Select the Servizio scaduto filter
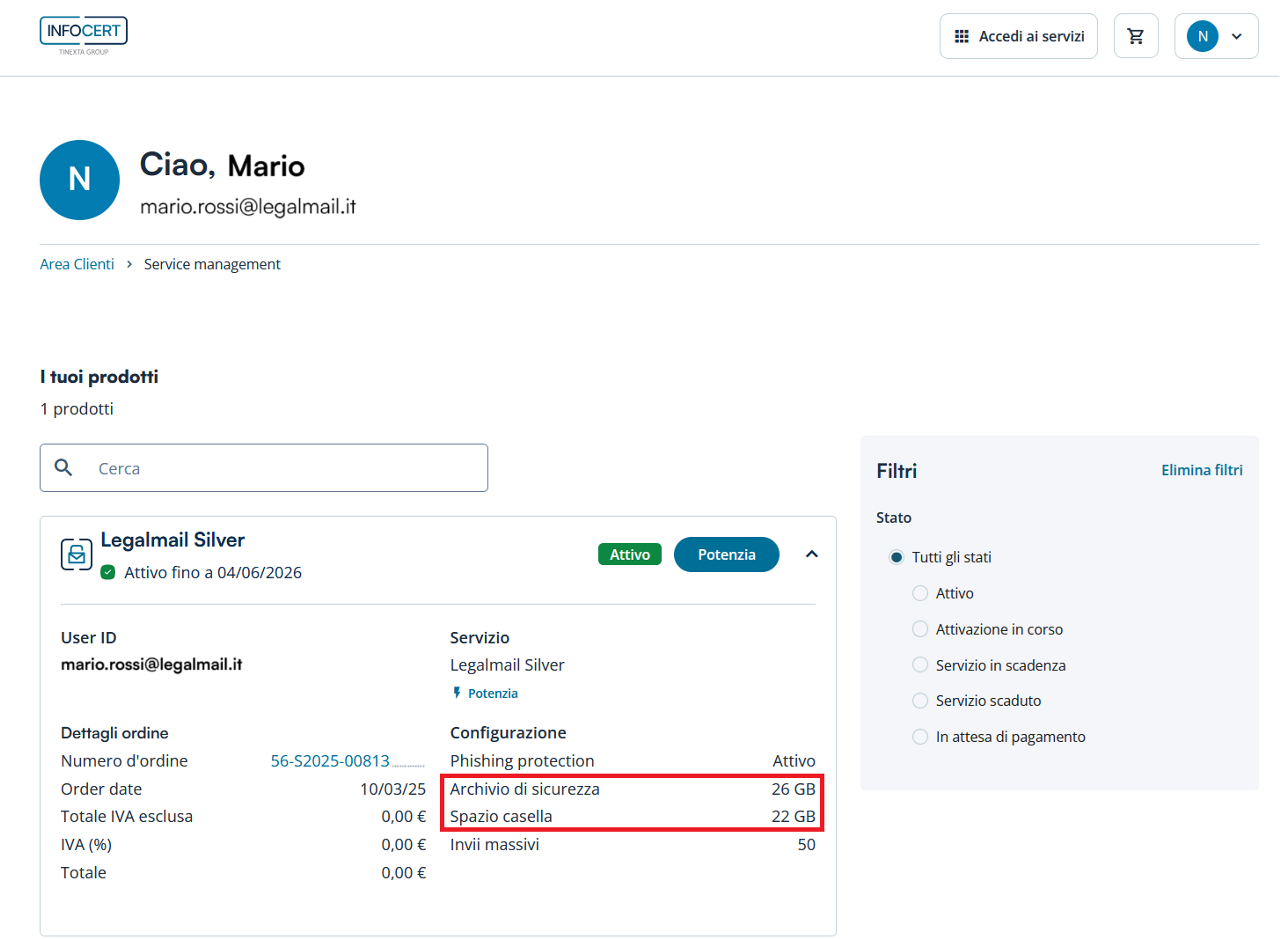The width and height of the screenshot is (1280, 939). [x=920, y=701]
